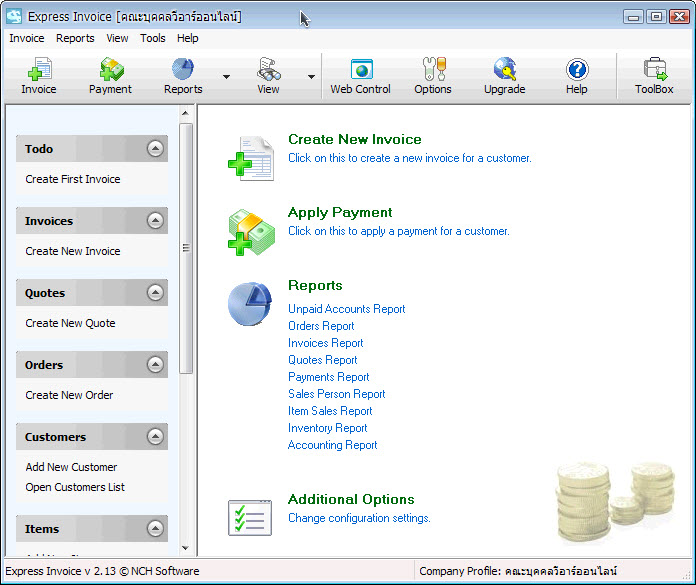Click the large Create New Invoice document icon

pos(251,158)
